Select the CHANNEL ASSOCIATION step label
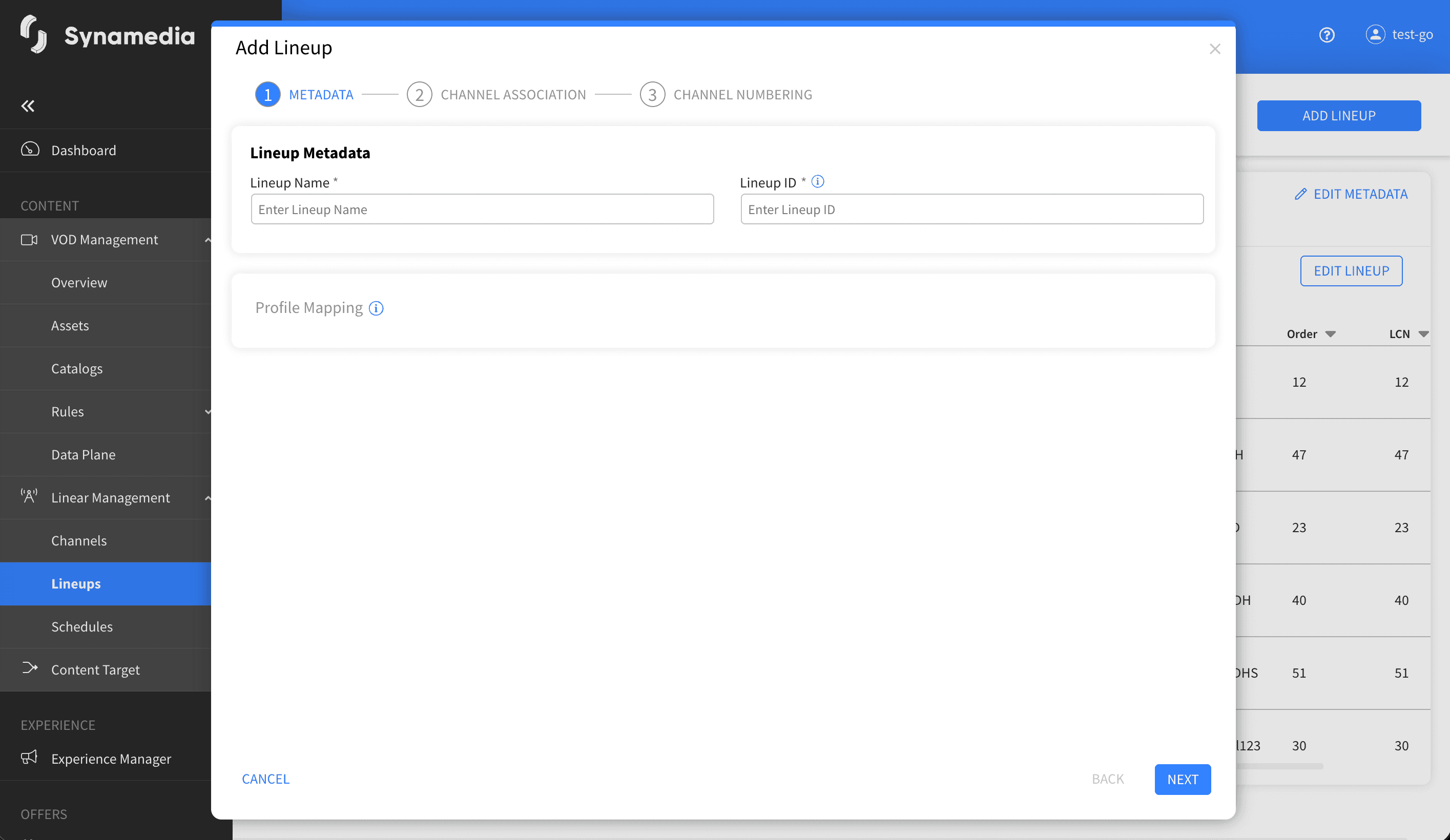Image resolution: width=1450 pixels, height=840 pixels. (x=513, y=95)
